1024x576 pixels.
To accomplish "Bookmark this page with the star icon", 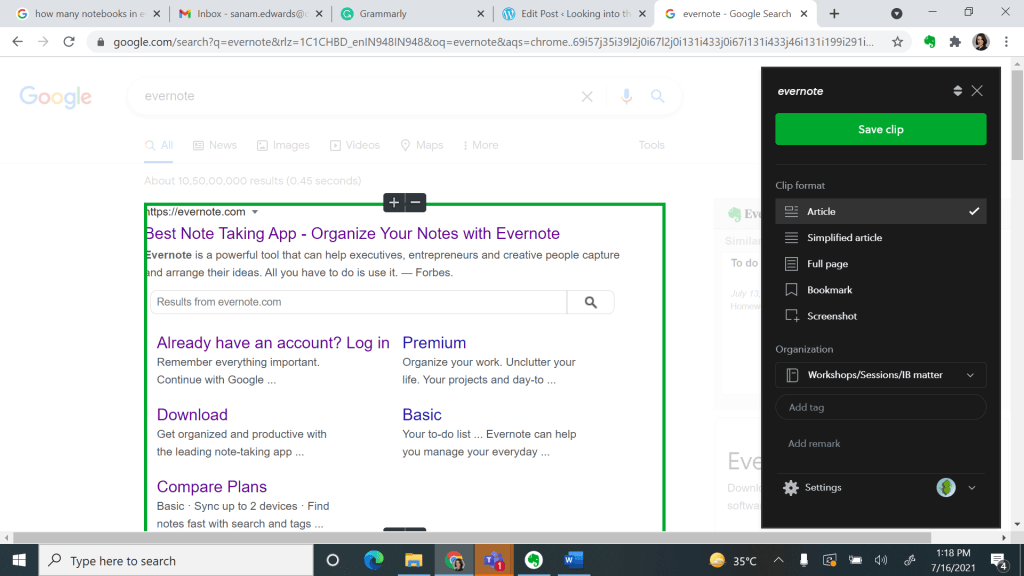I will point(897,42).
